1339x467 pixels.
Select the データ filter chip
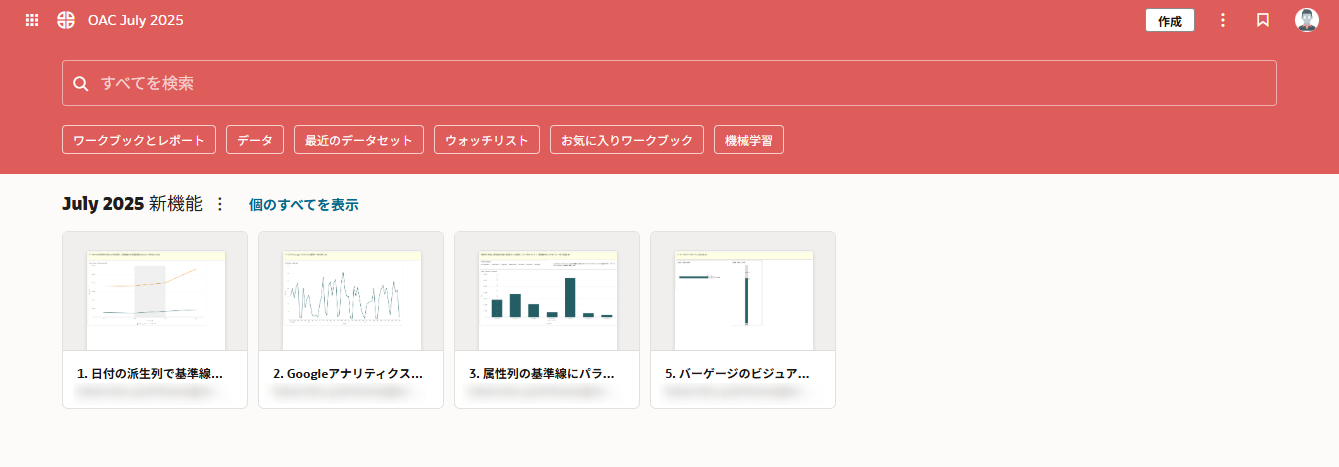[255, 140]
